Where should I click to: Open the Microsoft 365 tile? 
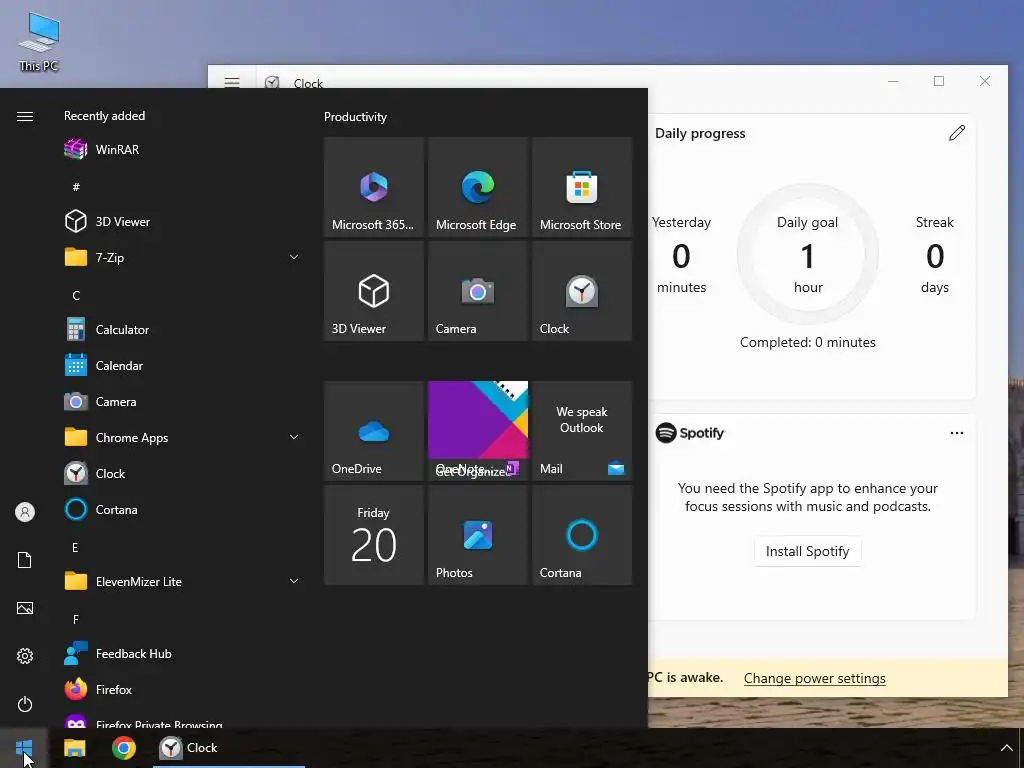374,187
